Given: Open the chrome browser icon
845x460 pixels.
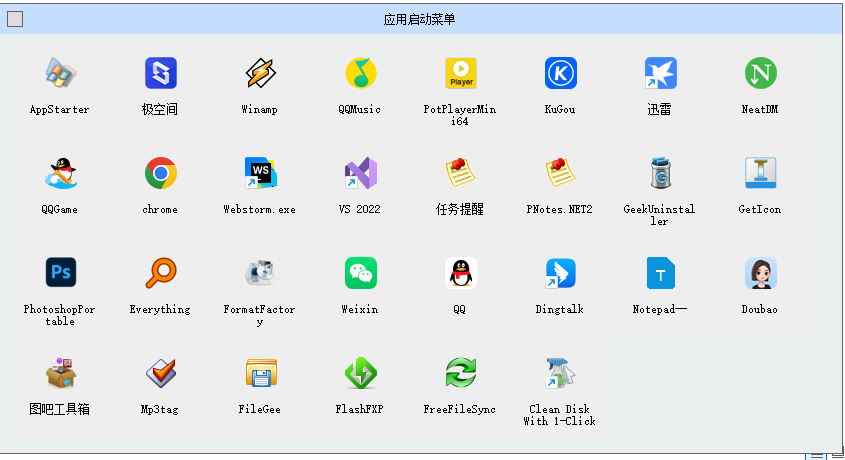Looking at the screenshot, I should pyautogui.click(x=161, y=173).
